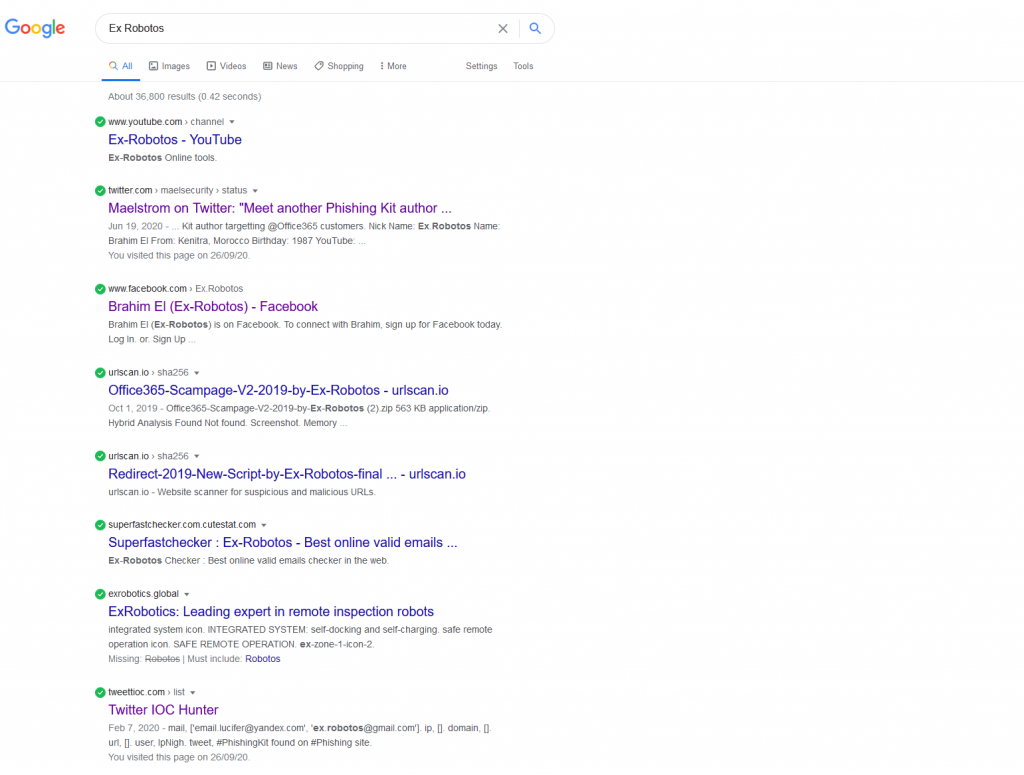Click the green check beside superfastchecker.com.cutestat.com
Screen dimensions: 1024x775
[100, 525]
